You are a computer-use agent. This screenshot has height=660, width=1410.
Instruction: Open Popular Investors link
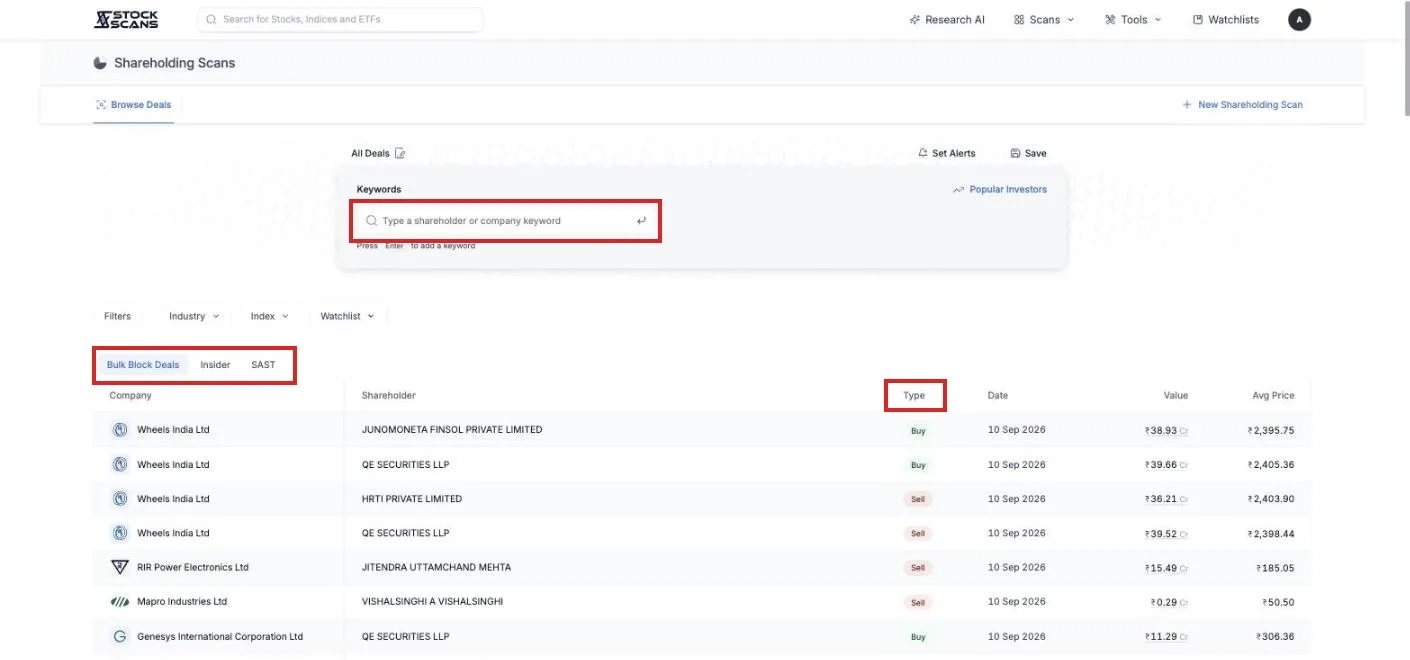point(1000,189)
